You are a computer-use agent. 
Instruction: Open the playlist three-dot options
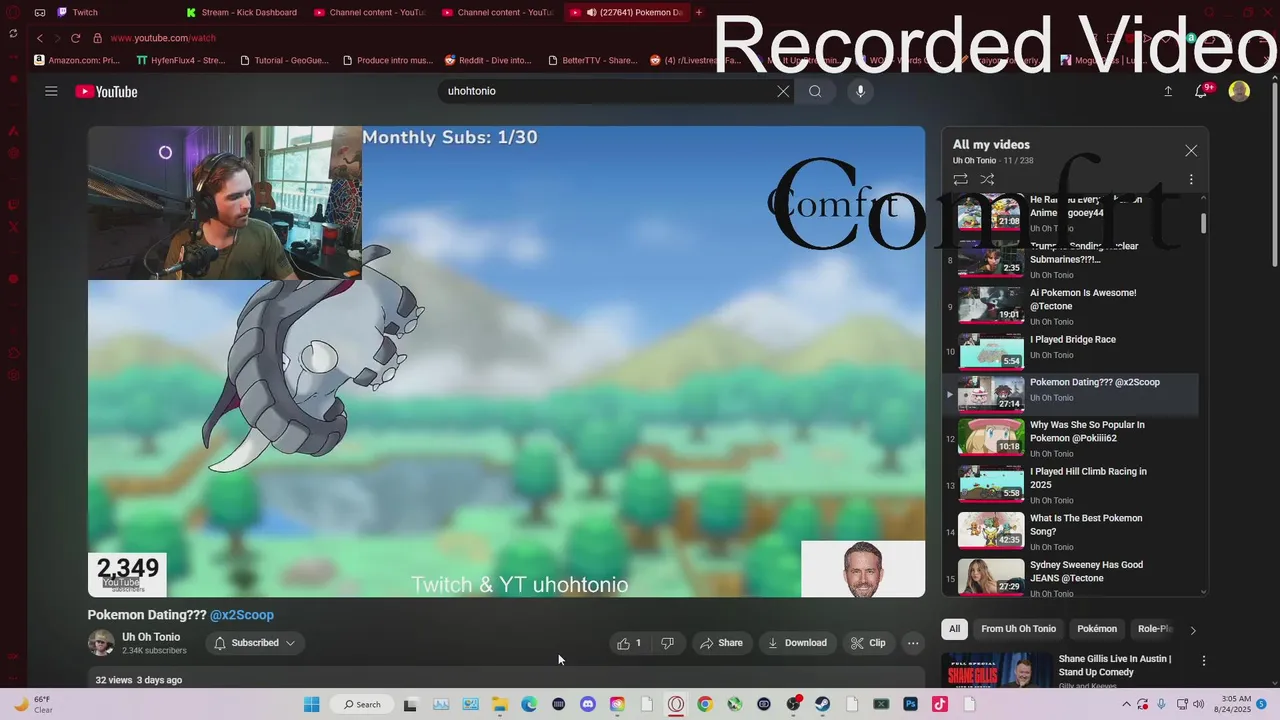[x=1191, y=179]
